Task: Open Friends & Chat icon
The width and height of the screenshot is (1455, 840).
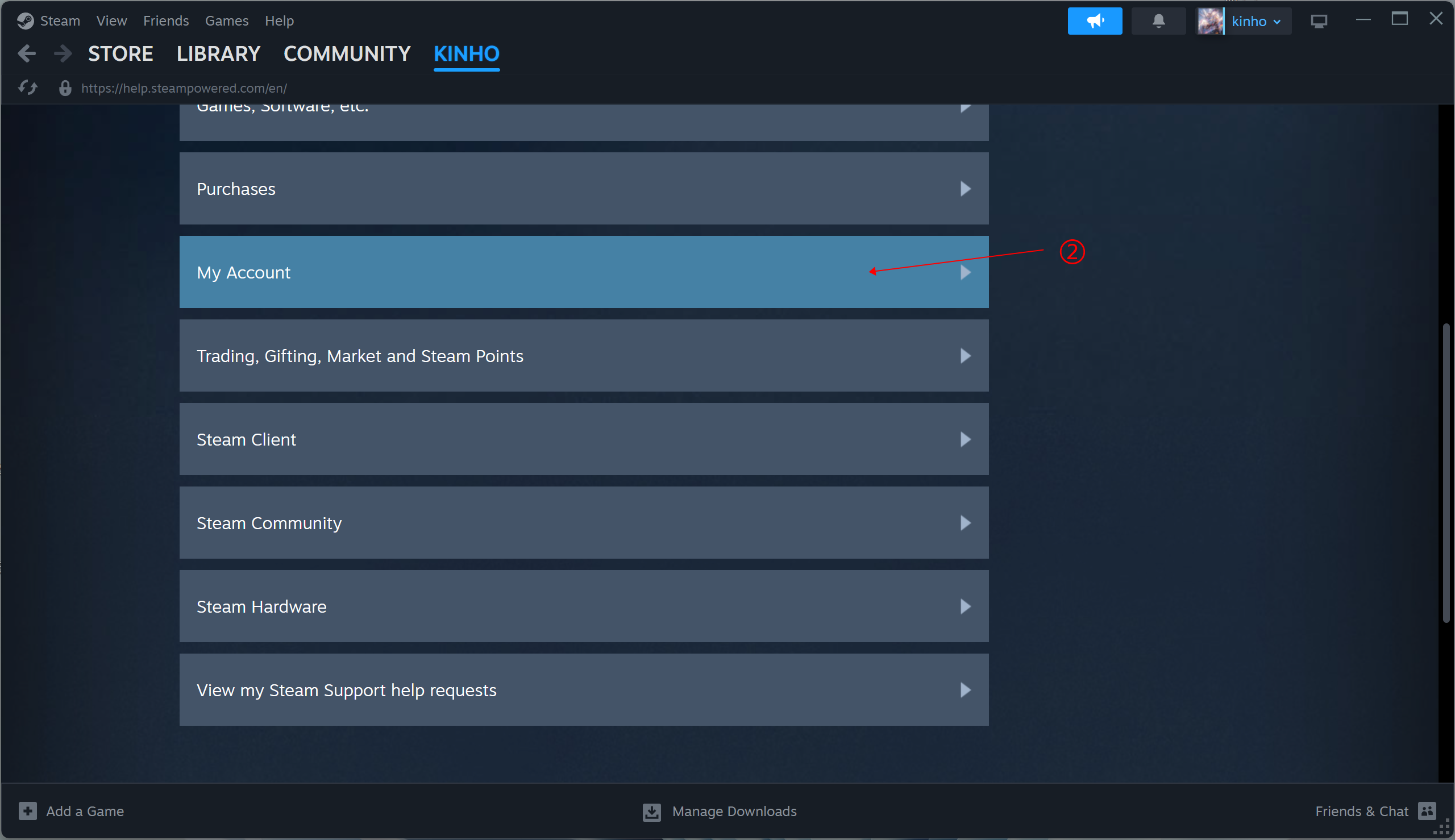Action: (x=1427, y=810)
